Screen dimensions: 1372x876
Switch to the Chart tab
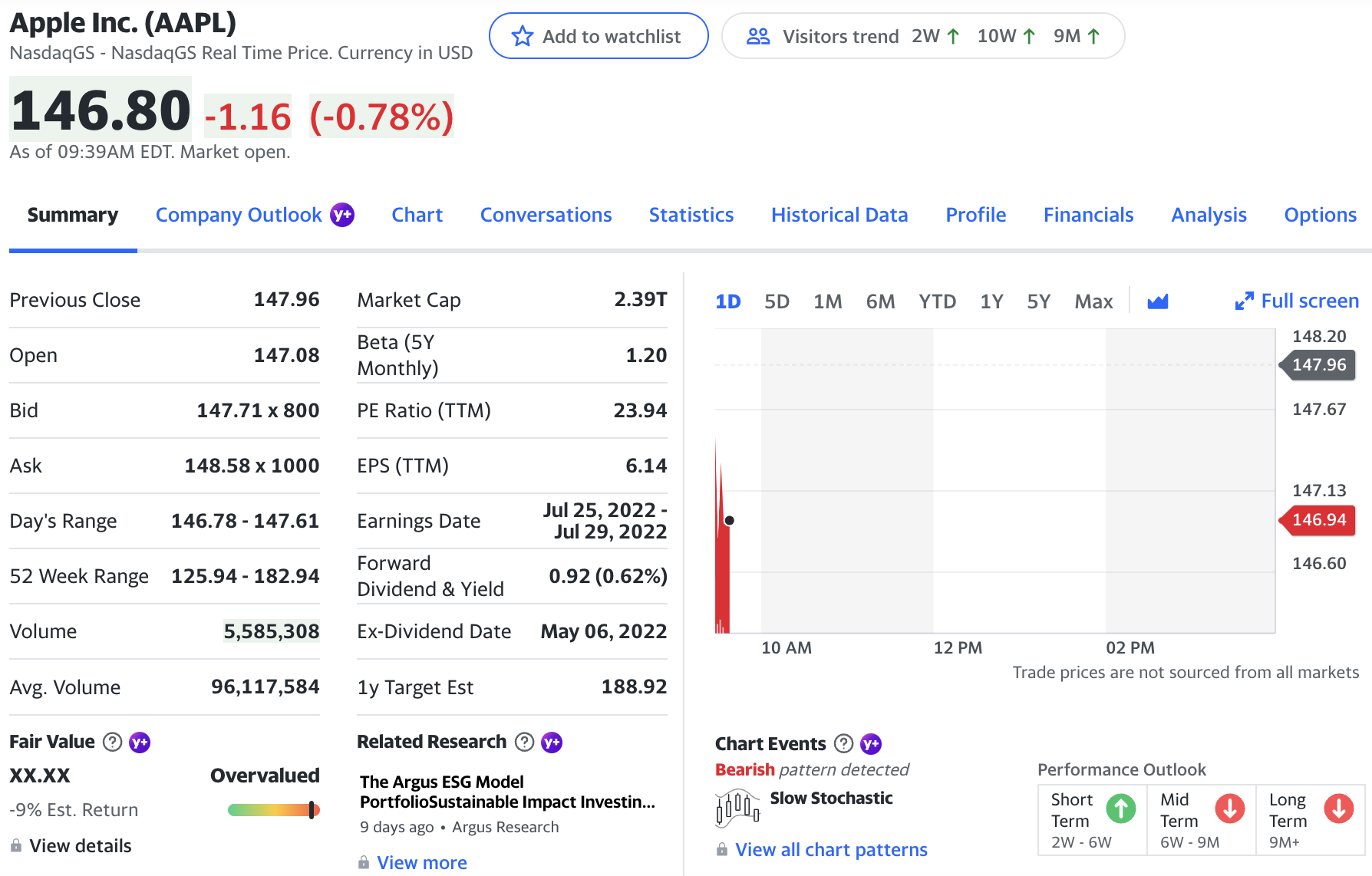point(417,215)
